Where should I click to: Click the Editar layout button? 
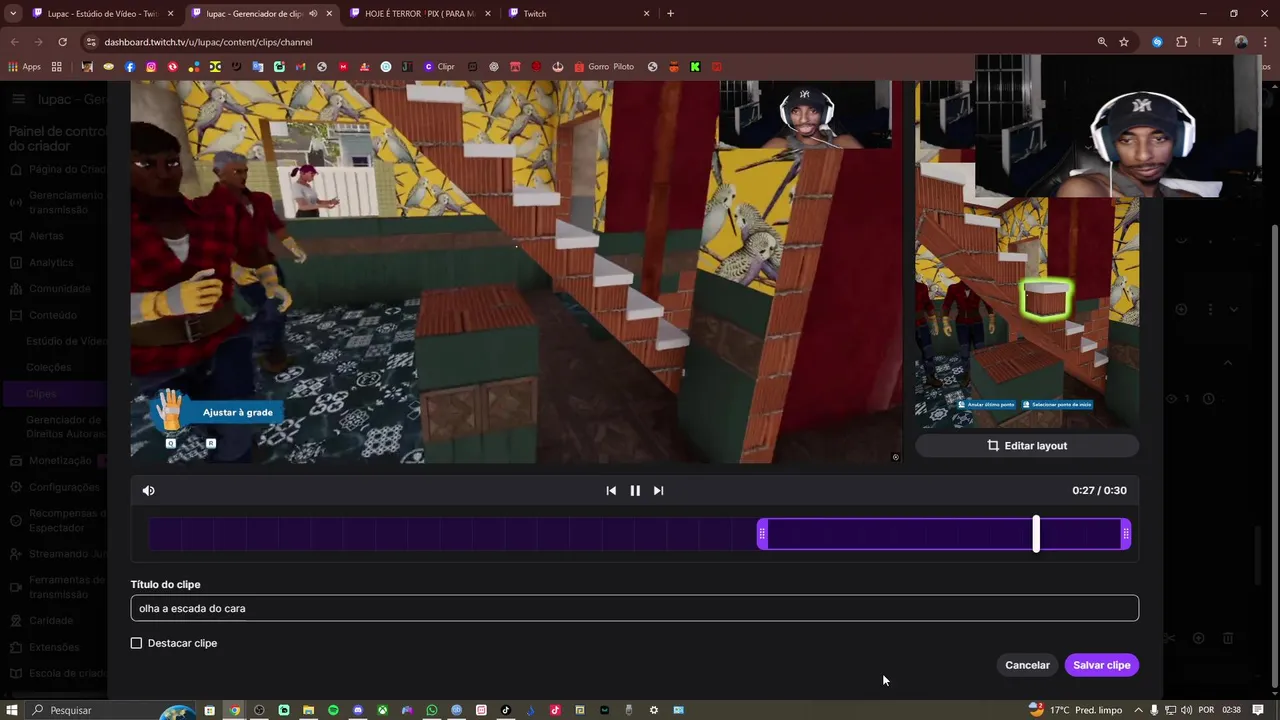(x=1027, y=445)
